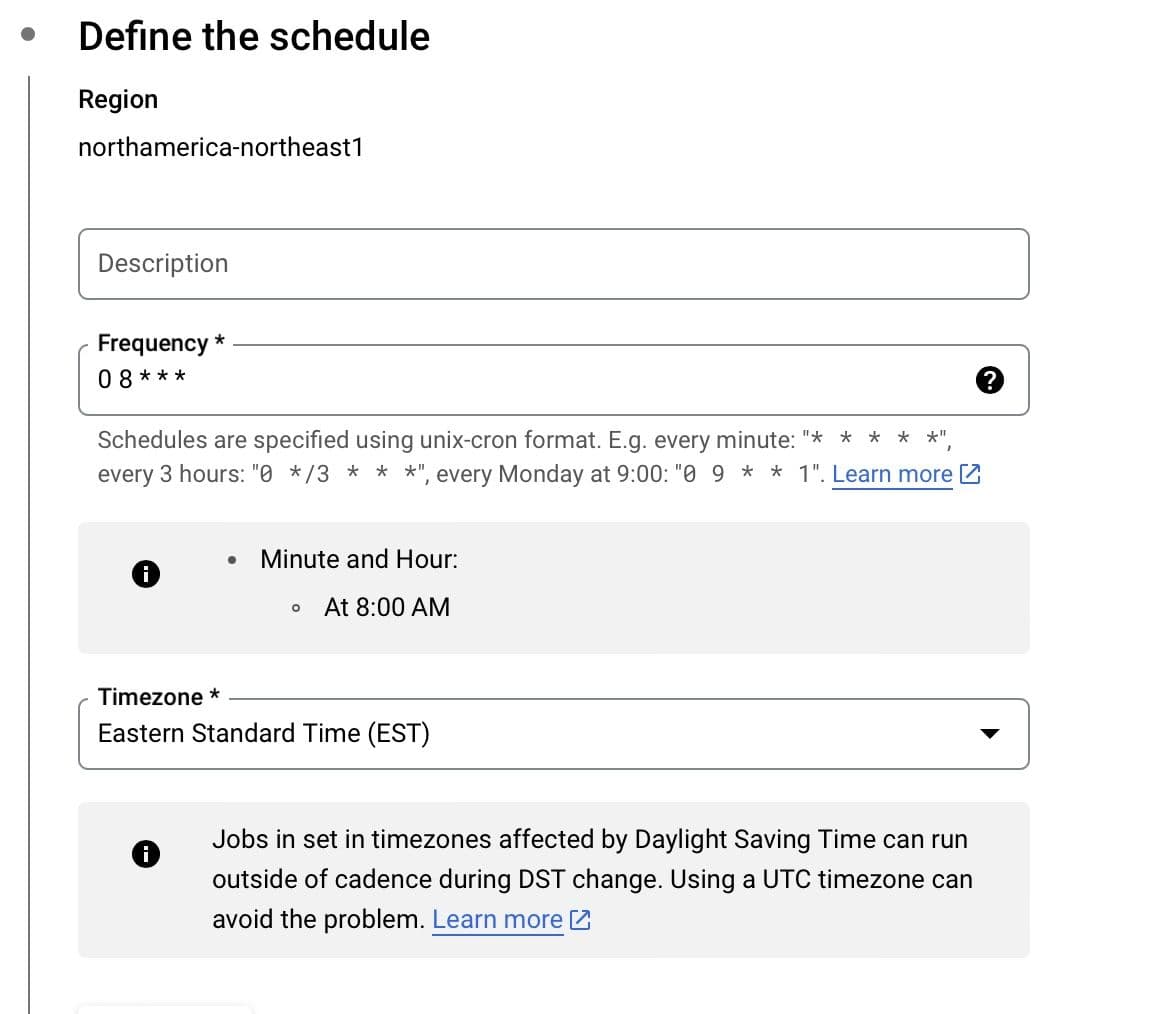Click info icon in Daylight Saving notice
Screen dimensions: 1160x1014
(146, 853)
